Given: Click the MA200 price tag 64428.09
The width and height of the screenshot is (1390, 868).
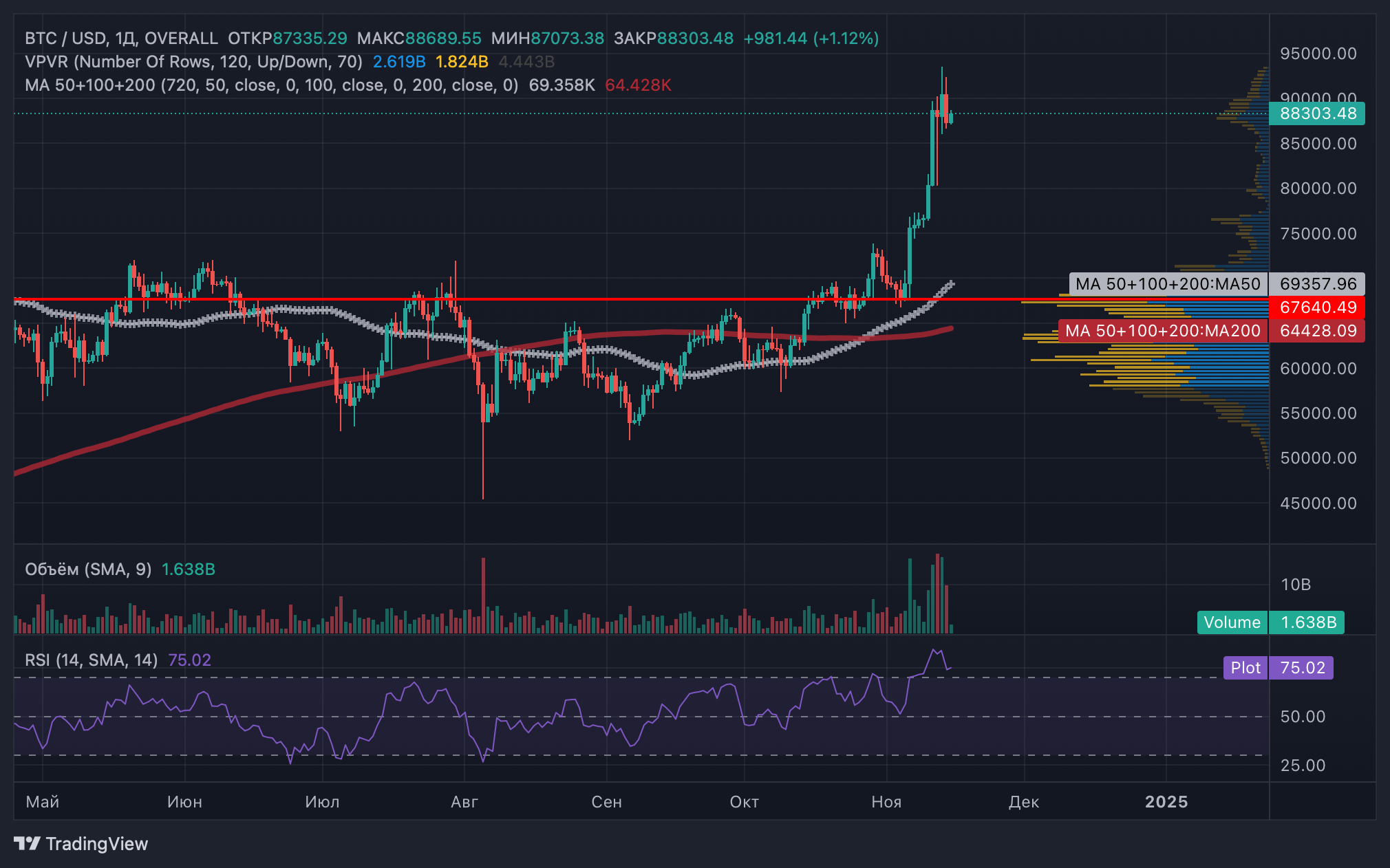Looking at the screenshot, I should coord(1317,331).
